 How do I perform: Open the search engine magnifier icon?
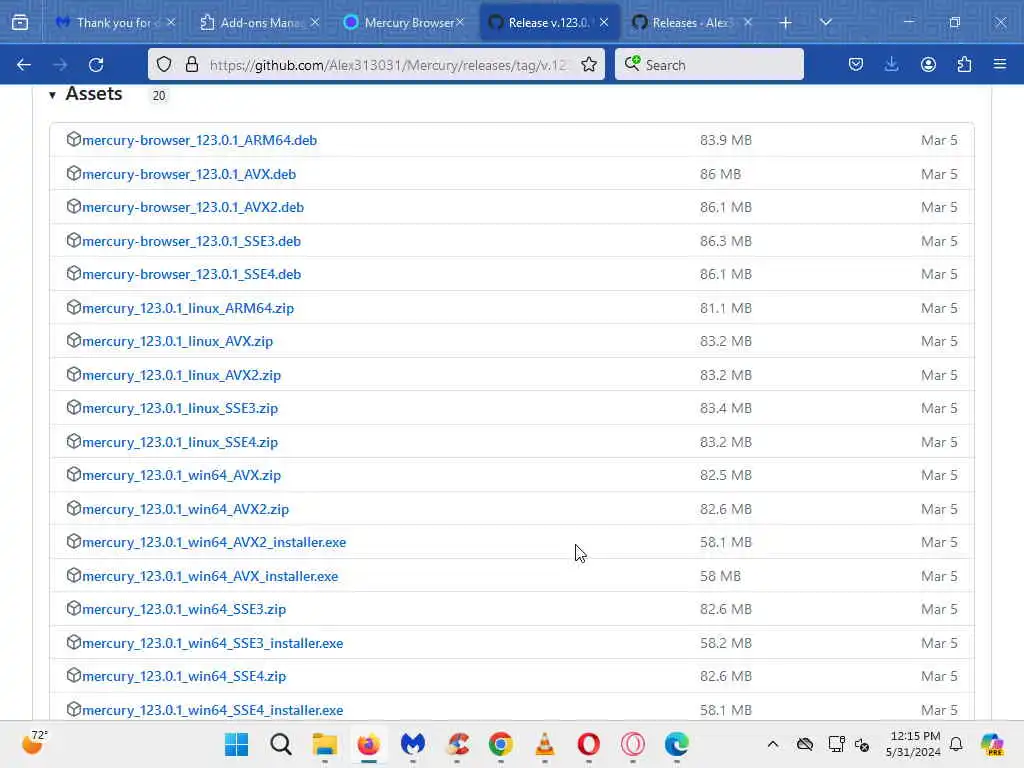coord(632,63)
